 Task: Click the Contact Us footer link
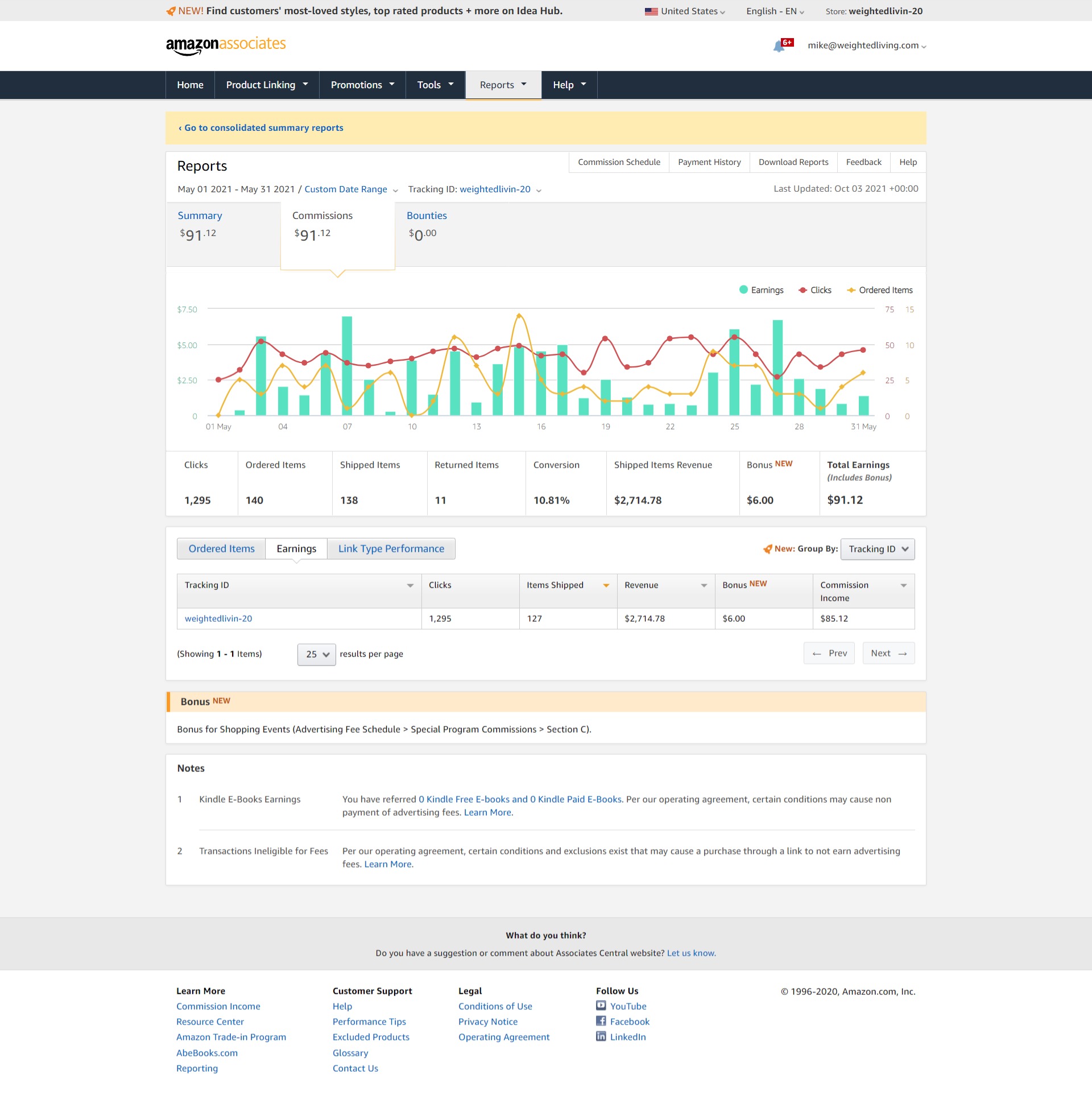coord(355,1068)
